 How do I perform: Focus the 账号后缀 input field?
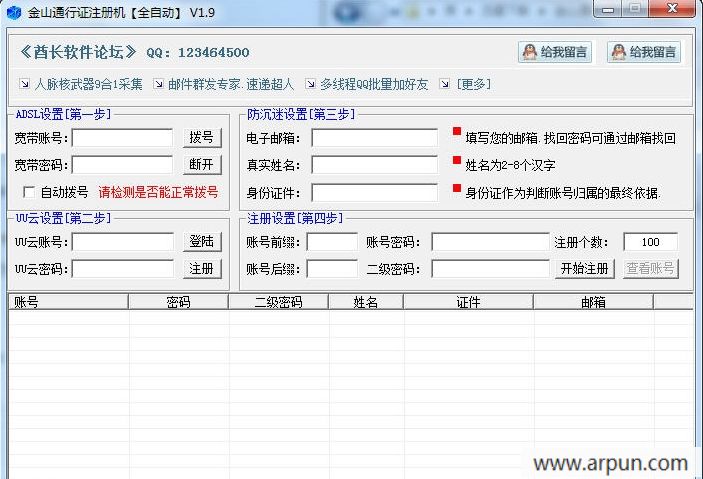click(332, 269)
